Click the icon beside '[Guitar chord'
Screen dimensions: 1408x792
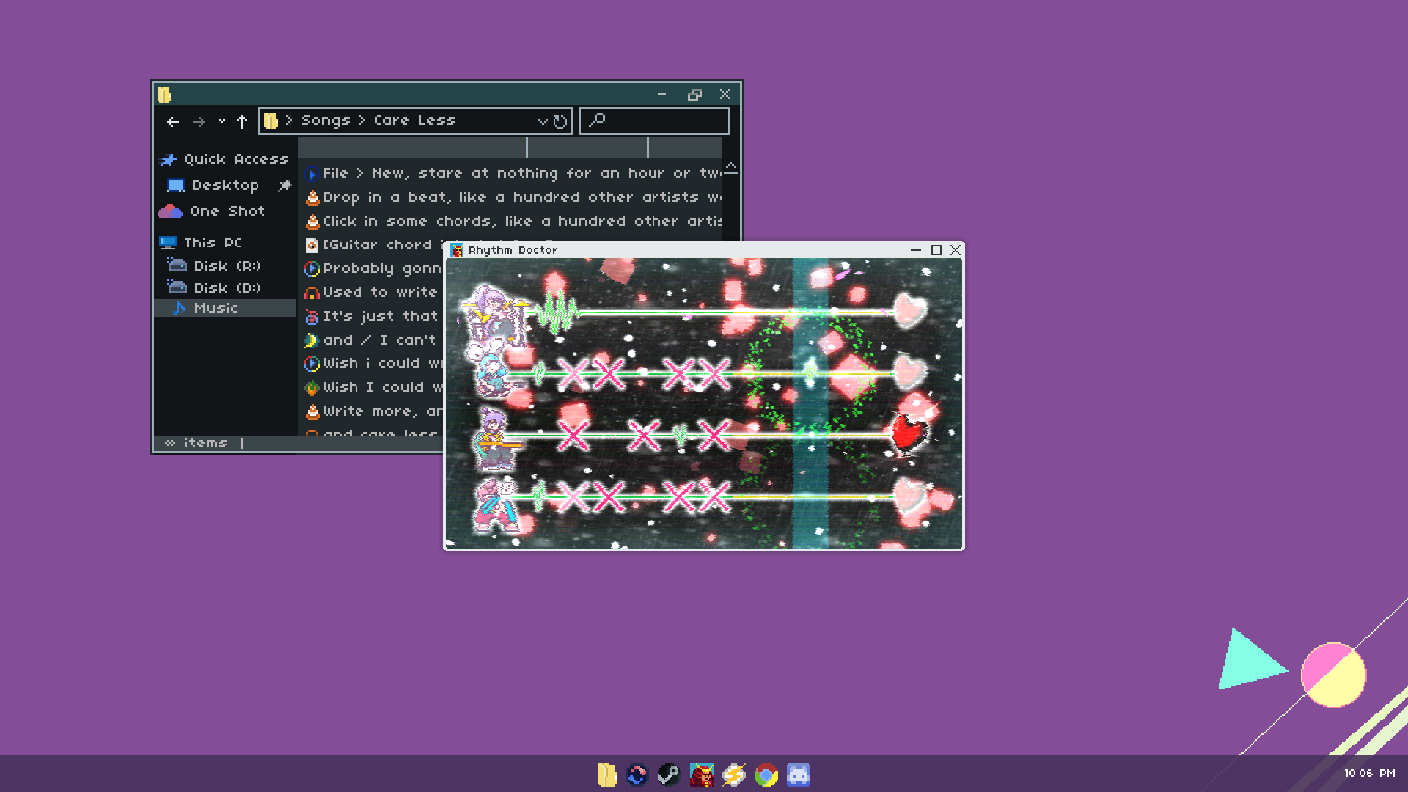click(x=312, y=245)
